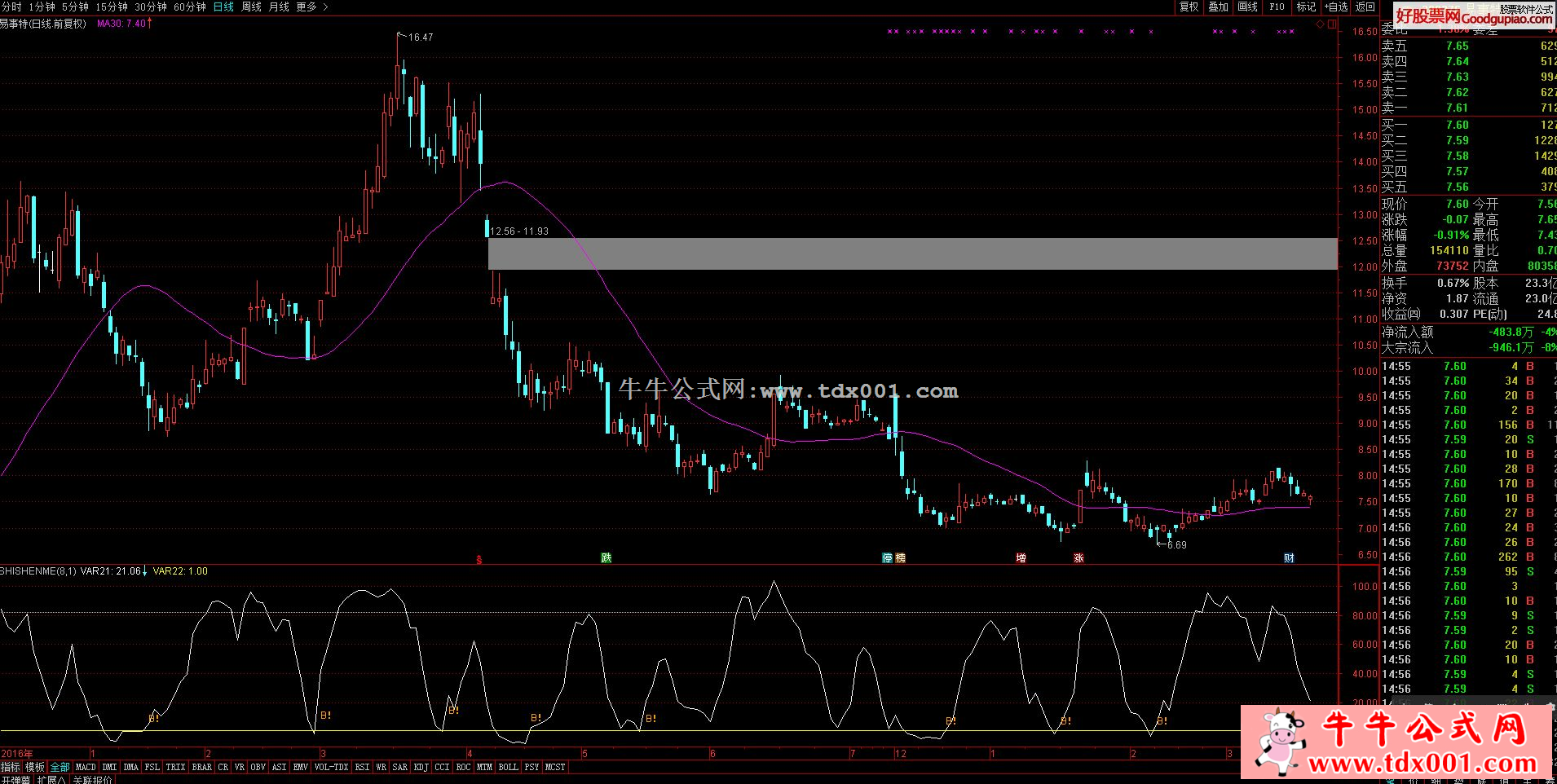This screenshot has width=1557, height=784.
Task: Click the 涨 event marker
Action: tap(1078, 558)
